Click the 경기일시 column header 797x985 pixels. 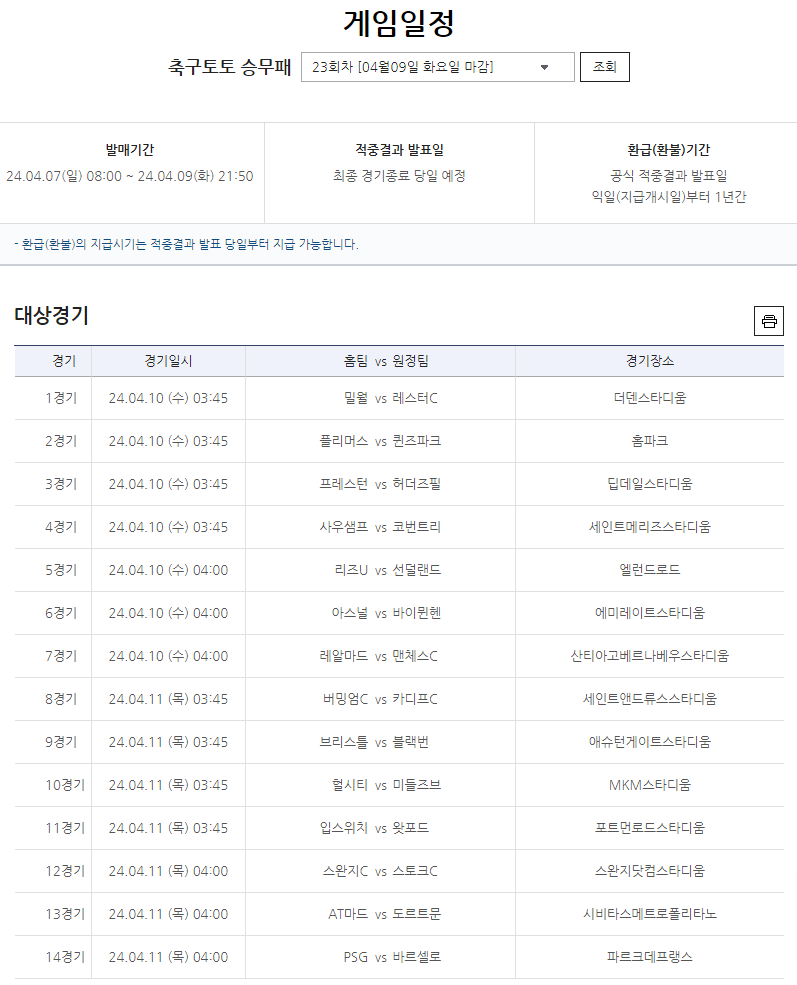(168, 361)
